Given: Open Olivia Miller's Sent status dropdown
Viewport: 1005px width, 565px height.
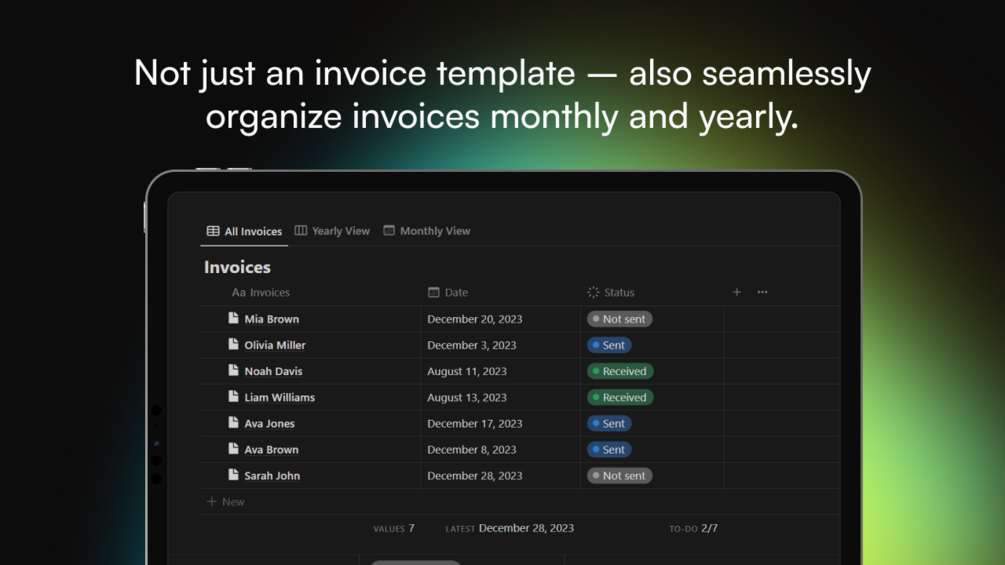Looking at the screenshot, I should pyautogui.click(x=609, y=345).
